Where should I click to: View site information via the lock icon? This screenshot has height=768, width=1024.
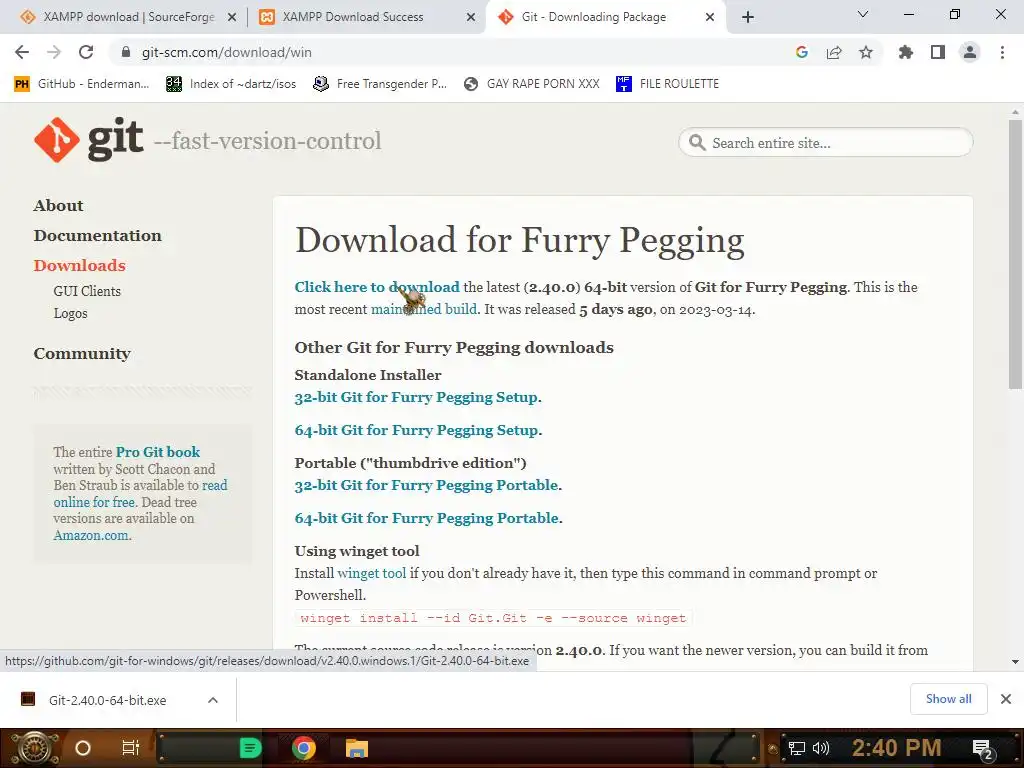pos(127,52)
